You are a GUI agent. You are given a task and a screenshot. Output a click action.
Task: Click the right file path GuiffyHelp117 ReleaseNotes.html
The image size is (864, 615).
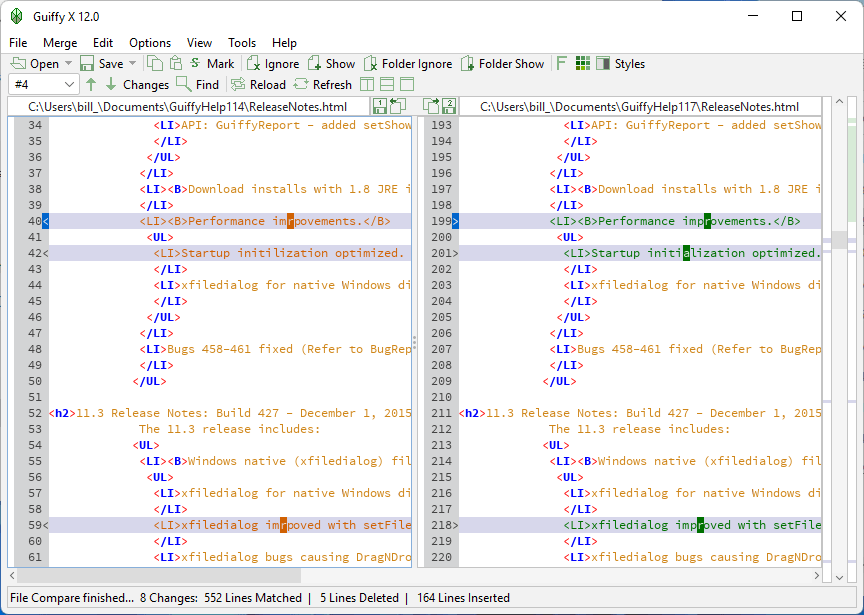click(x=639, y=106)
